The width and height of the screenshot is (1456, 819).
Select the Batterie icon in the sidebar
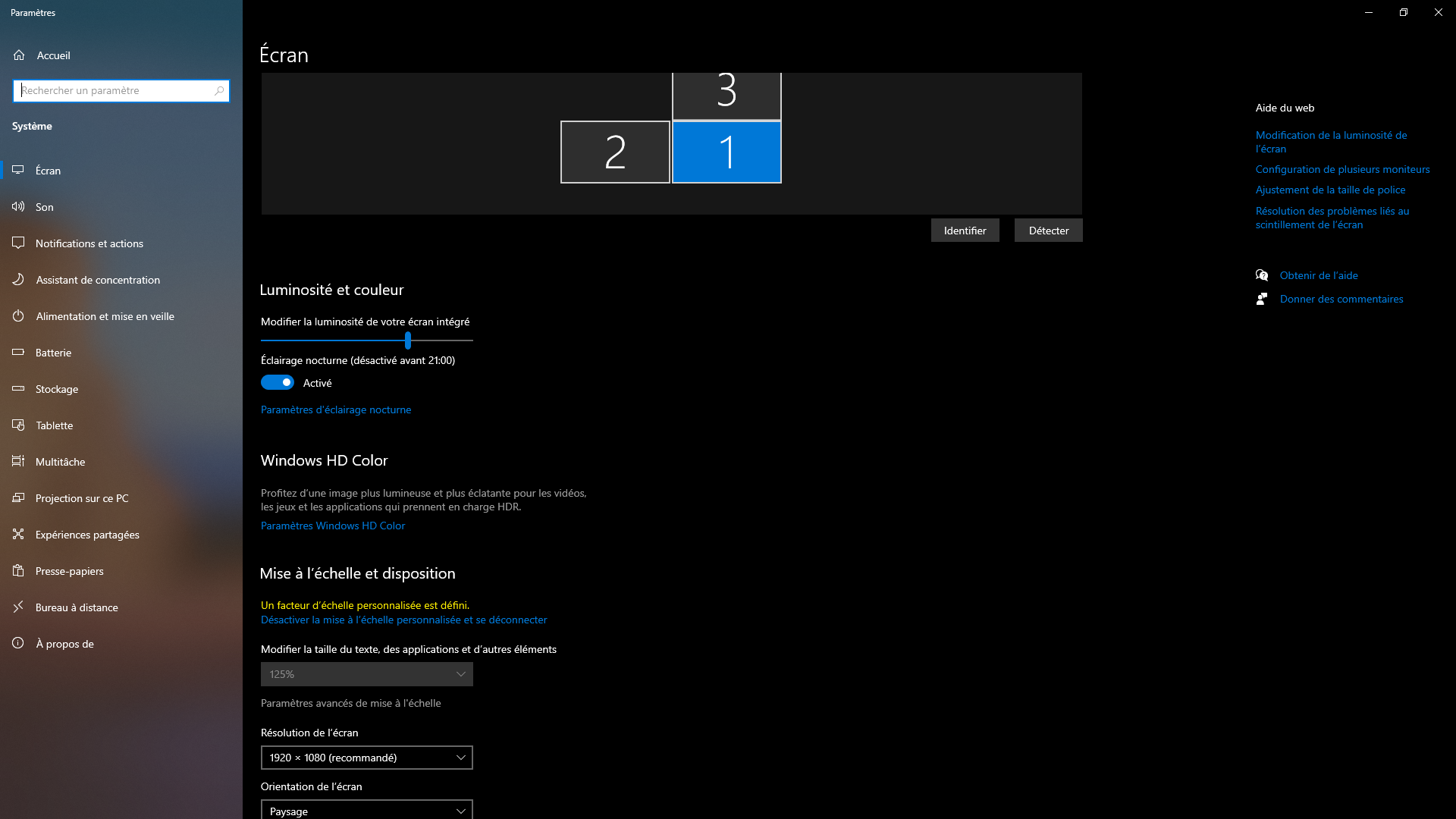coord(18,352)
